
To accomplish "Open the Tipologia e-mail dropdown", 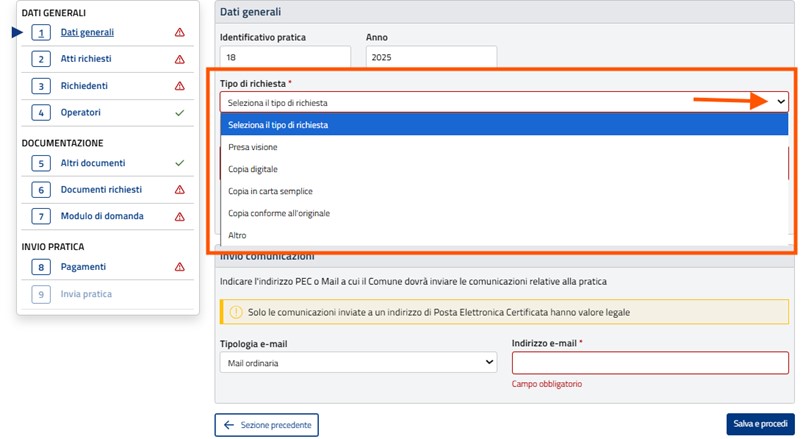I will click(358, 363).
